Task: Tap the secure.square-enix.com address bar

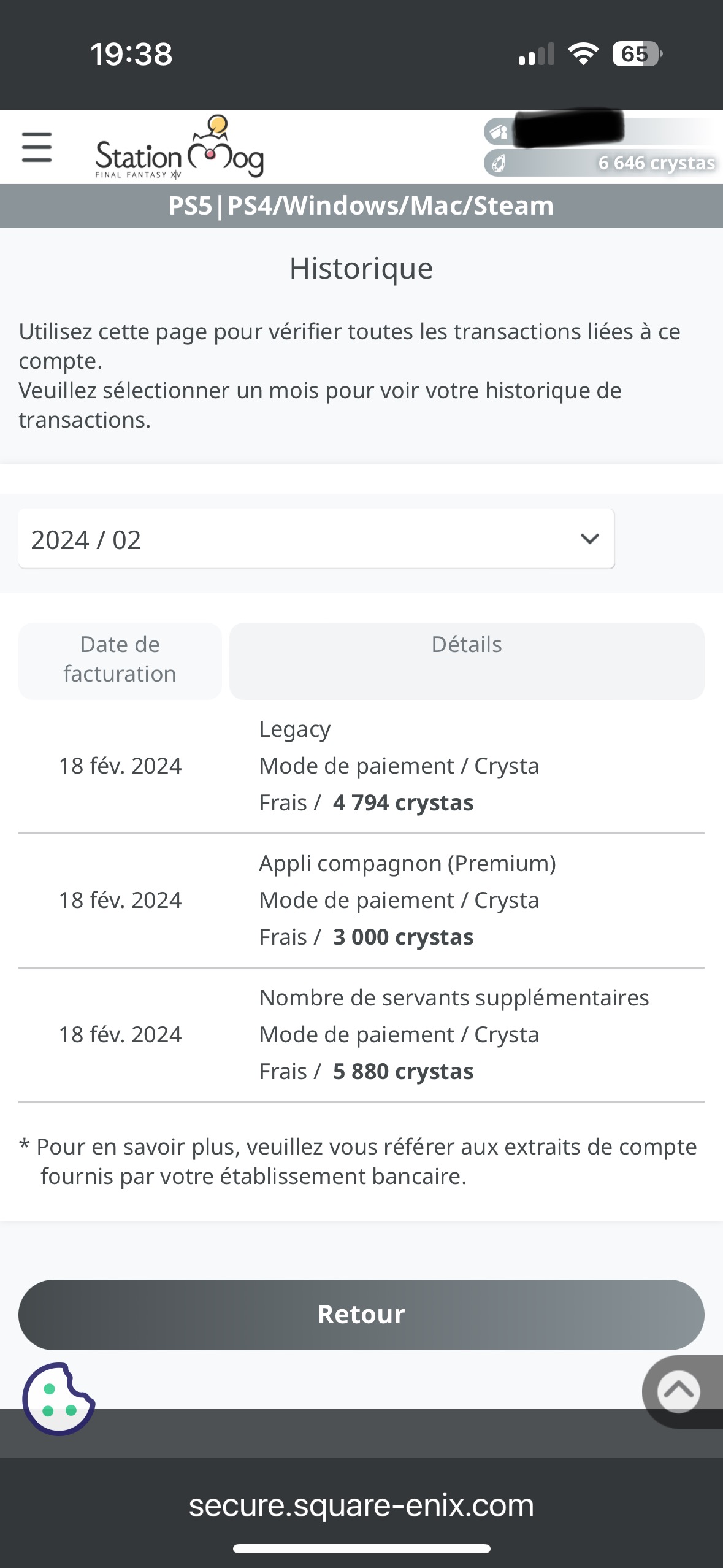Action: pyautogui.click(x=361, y=1505)
